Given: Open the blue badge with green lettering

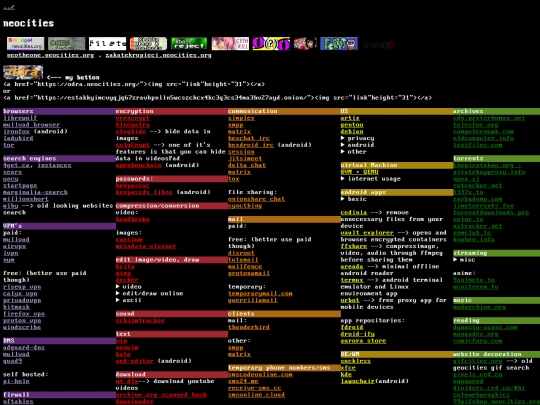Looking at the screenshot, I should 339,44.
